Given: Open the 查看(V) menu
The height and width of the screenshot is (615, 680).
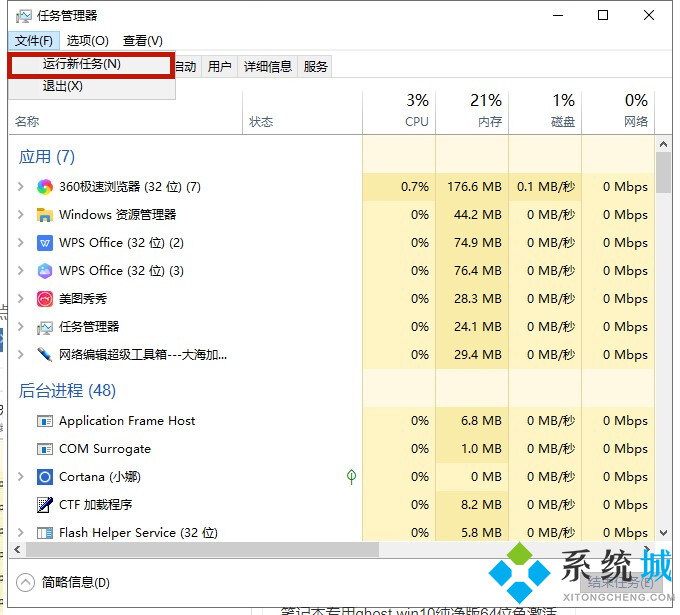Looking at the screenshot, I should point(143,41).
